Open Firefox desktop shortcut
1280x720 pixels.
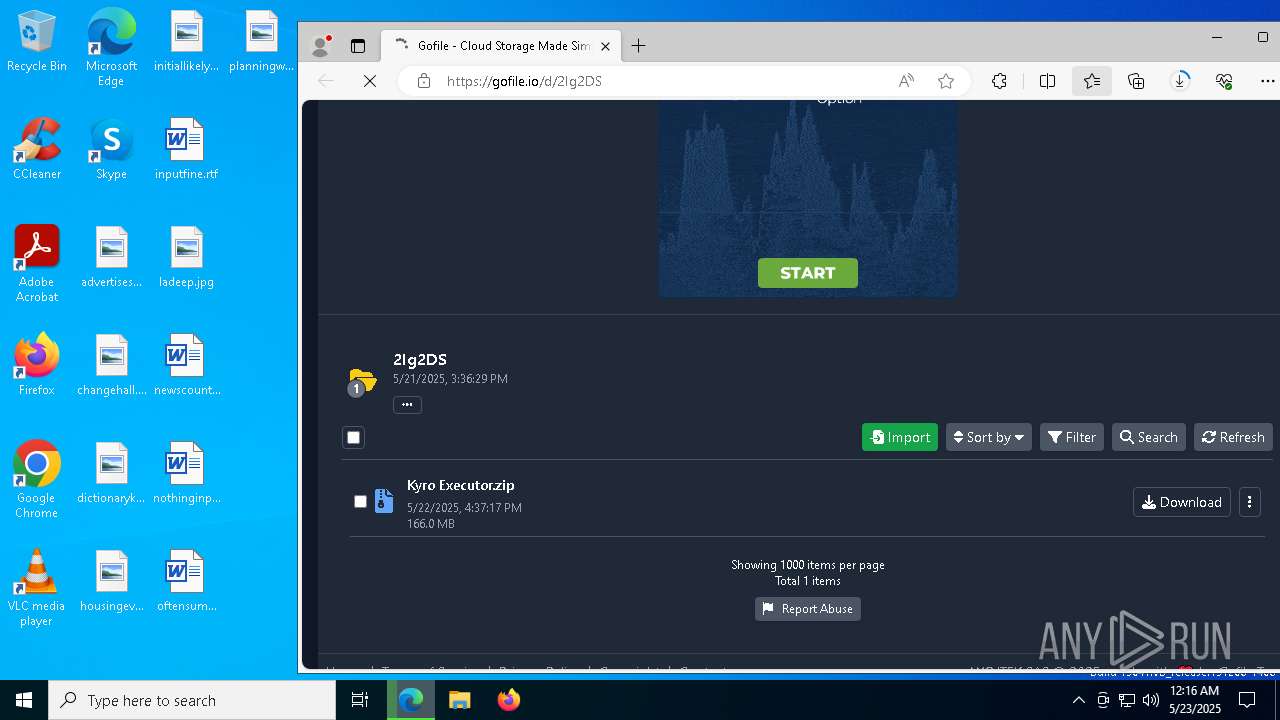[x=37, y=366]
